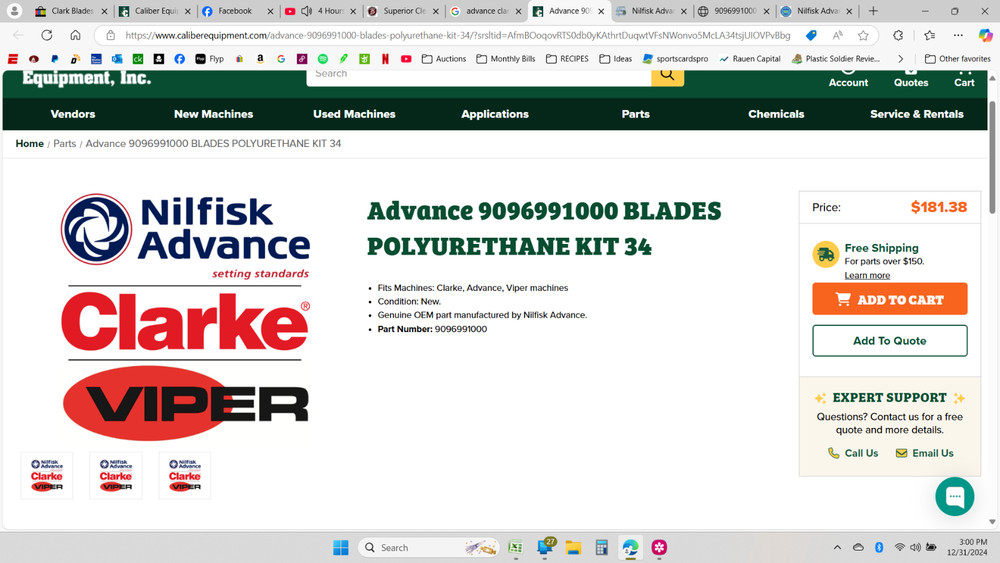Click the ADD TO CART button
The image size is (1000, 563).
890,299
